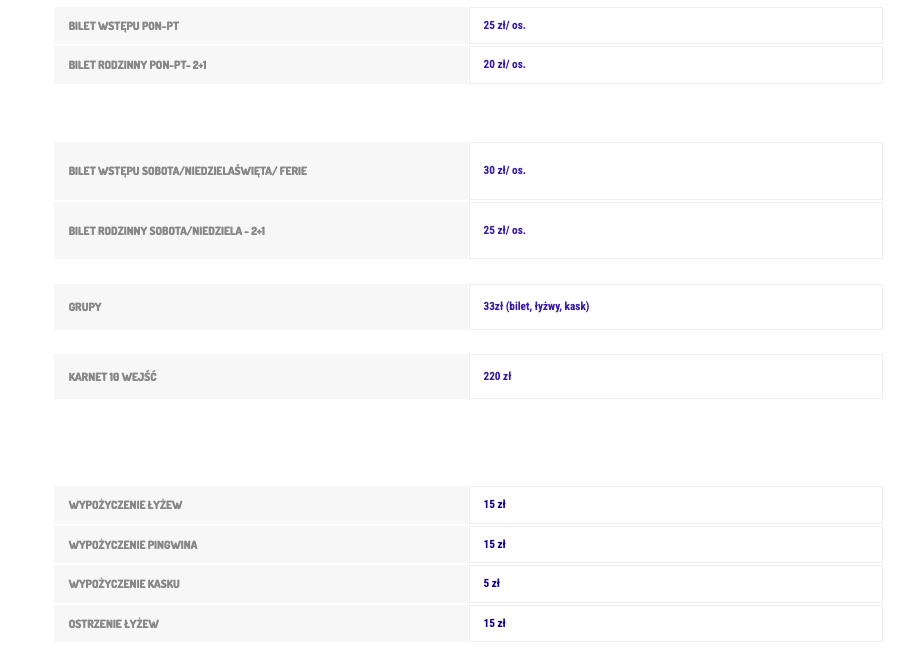Select the skate rental '15 zł' price
The image size is (922, 659).
[494, 505]
